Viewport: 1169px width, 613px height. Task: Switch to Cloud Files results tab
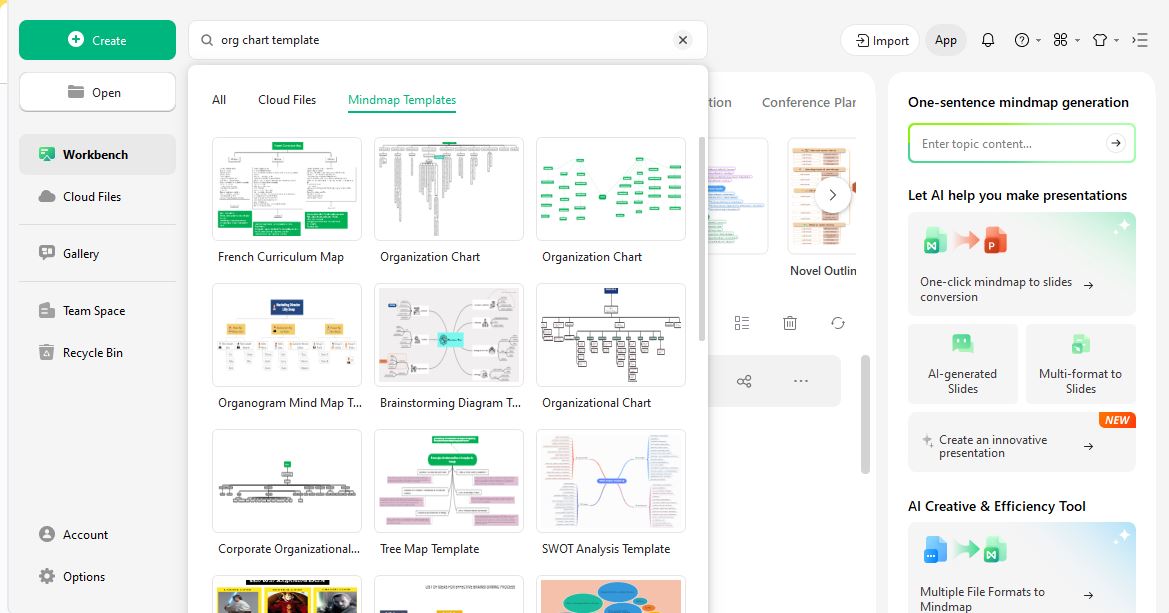tap(287, 100)
